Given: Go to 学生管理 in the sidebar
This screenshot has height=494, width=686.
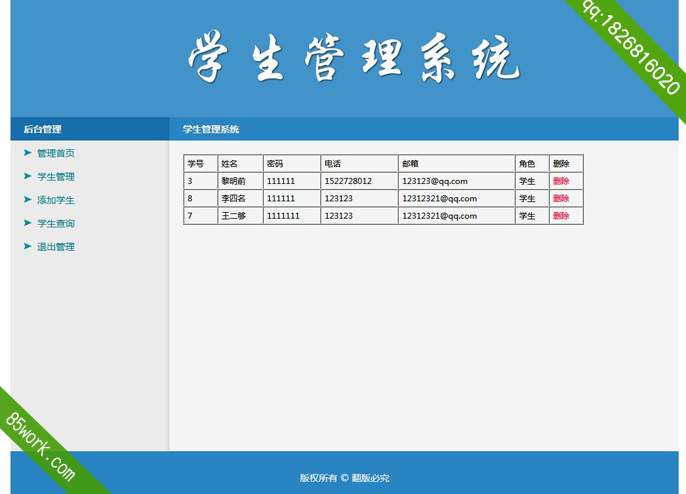Looking at the screenshot, I should pyautogui.click(x=56, y=177).
